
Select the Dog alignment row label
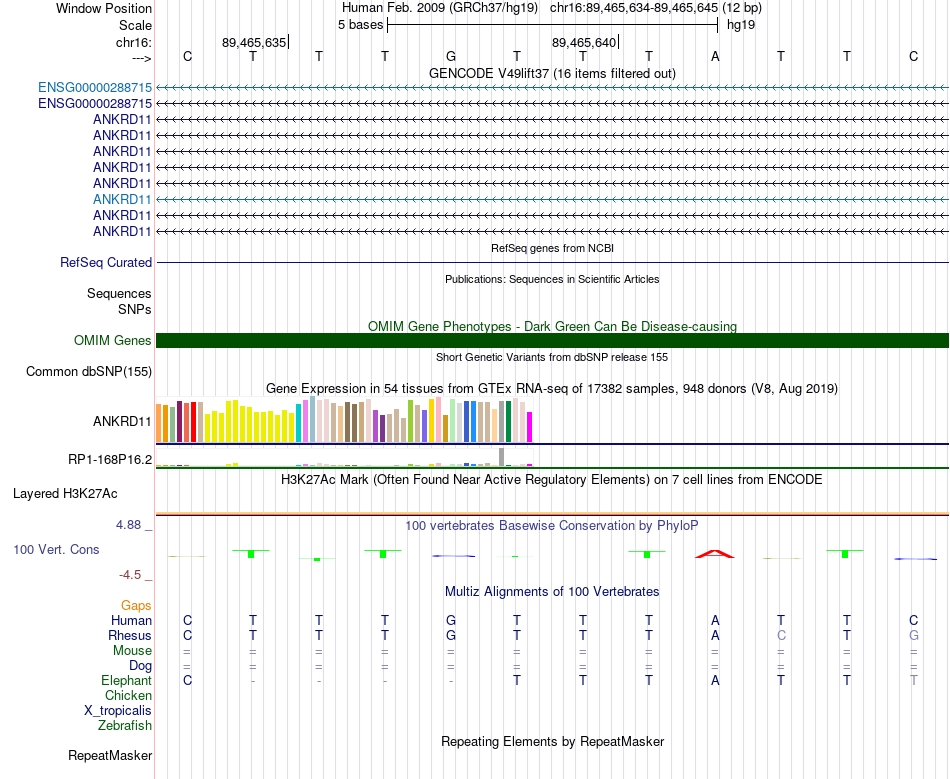[141, 666]
